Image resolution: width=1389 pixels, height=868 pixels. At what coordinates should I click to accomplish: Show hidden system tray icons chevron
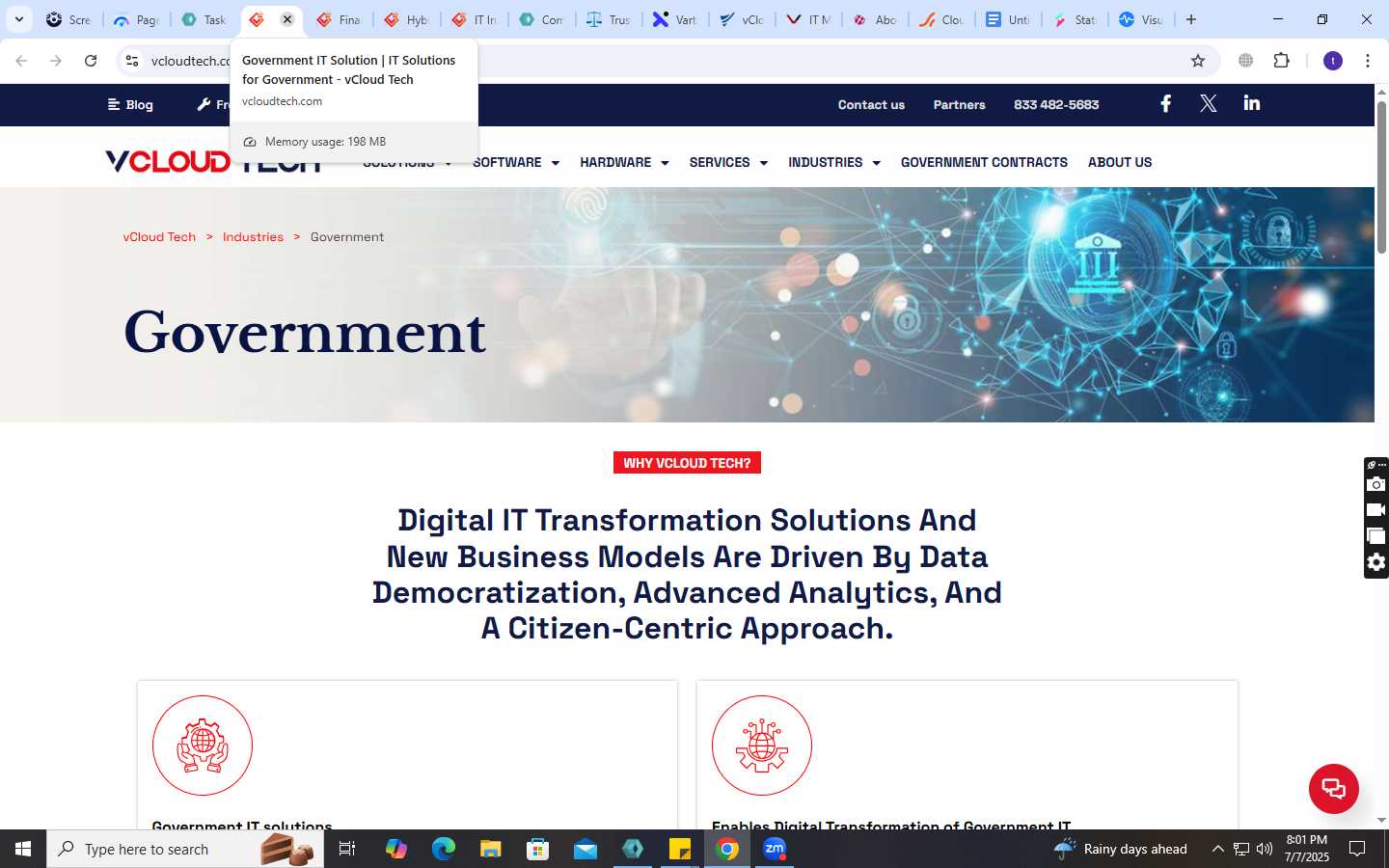(x=1217, y=849)
